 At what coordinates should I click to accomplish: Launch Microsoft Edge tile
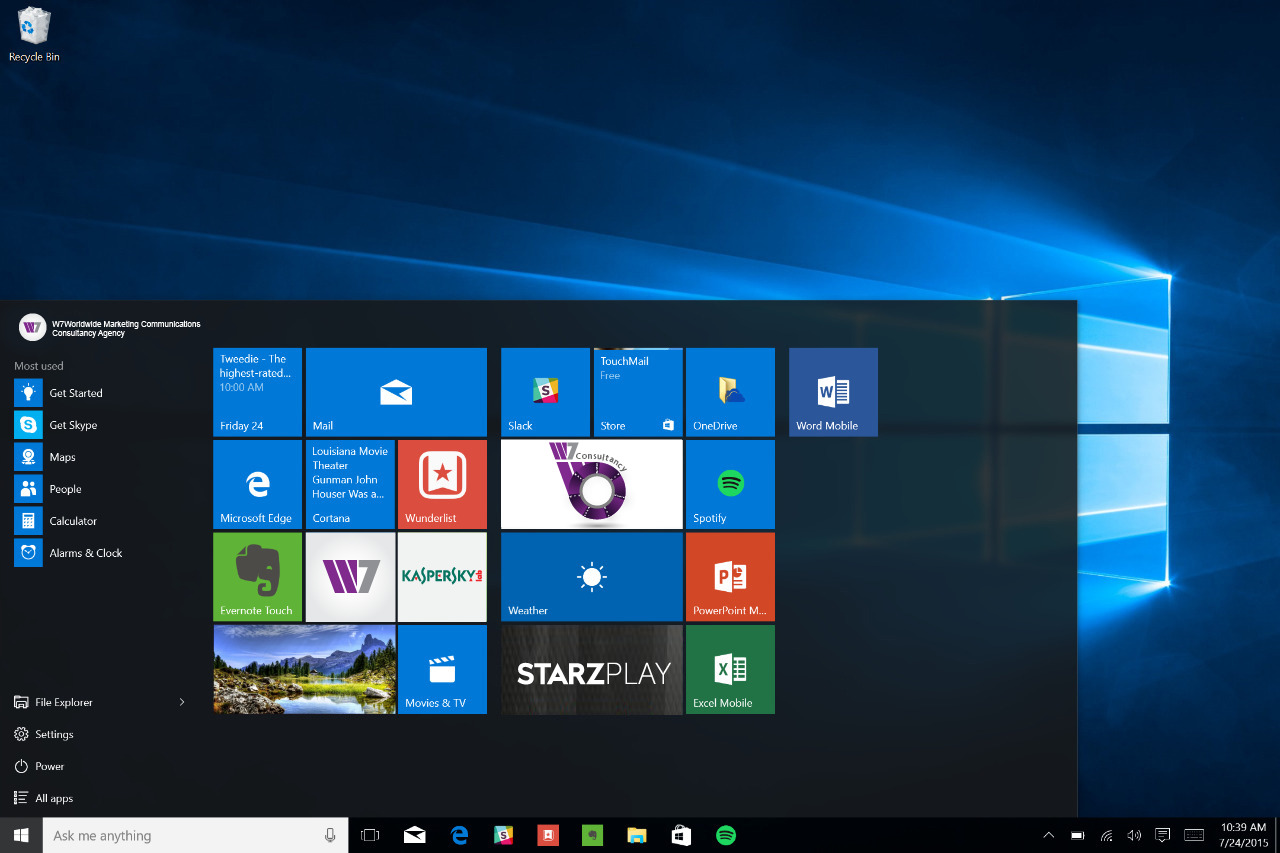coord(257,484)
